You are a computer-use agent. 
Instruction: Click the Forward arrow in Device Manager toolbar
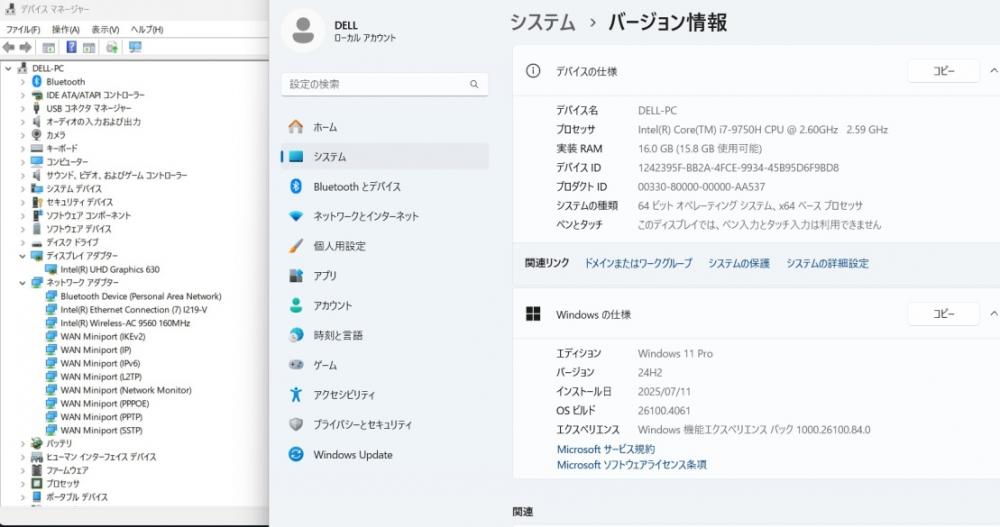tap(26, 47)
